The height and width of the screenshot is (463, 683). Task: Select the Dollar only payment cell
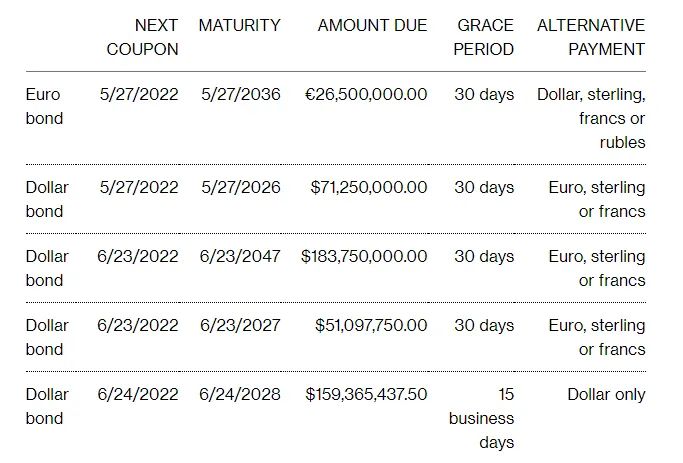pos(606,395)
